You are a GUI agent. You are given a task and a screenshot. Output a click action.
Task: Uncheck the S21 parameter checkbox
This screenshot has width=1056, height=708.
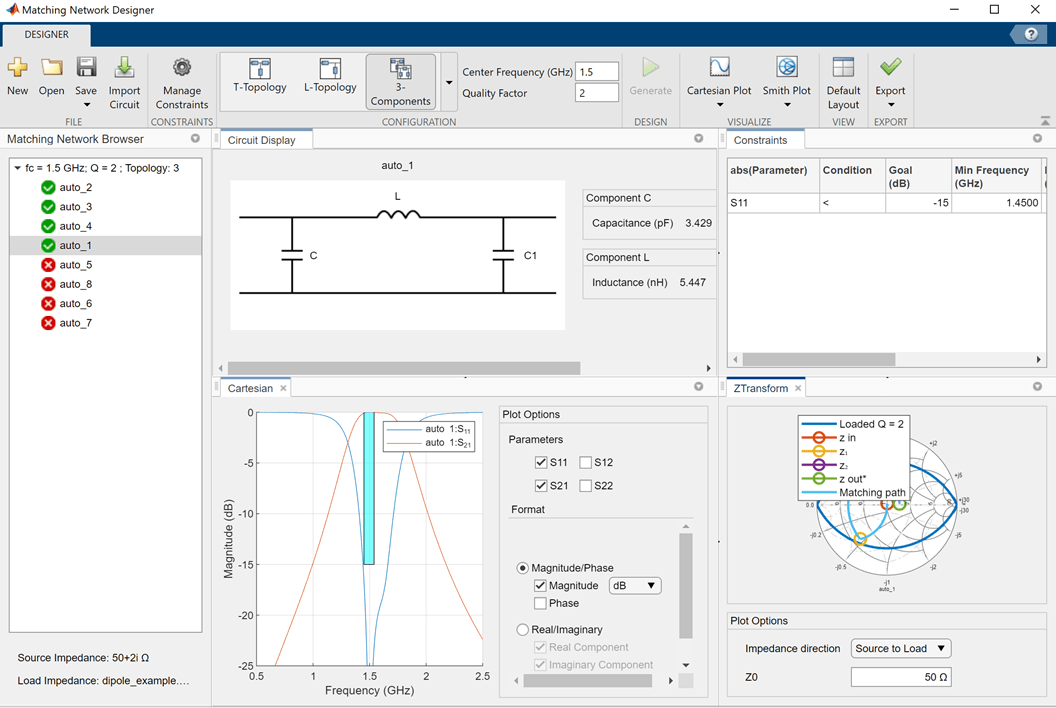541,486
